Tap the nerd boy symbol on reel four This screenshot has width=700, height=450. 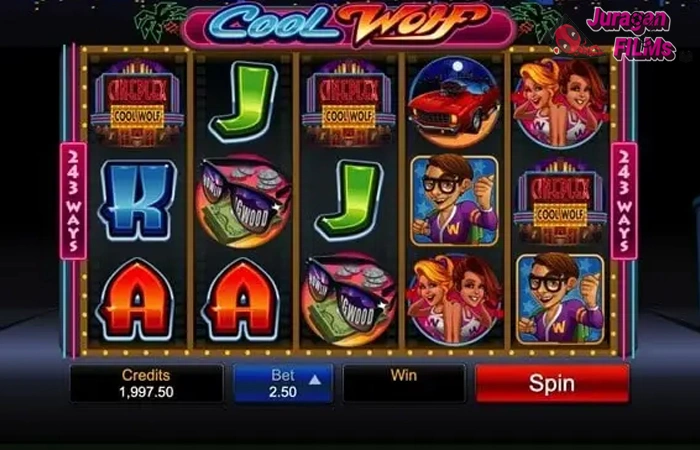pyautogui.click(x=454, y=201)
